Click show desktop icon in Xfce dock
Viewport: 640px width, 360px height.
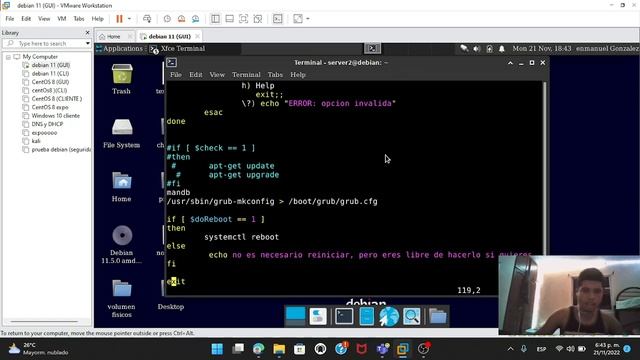point(295,316)
